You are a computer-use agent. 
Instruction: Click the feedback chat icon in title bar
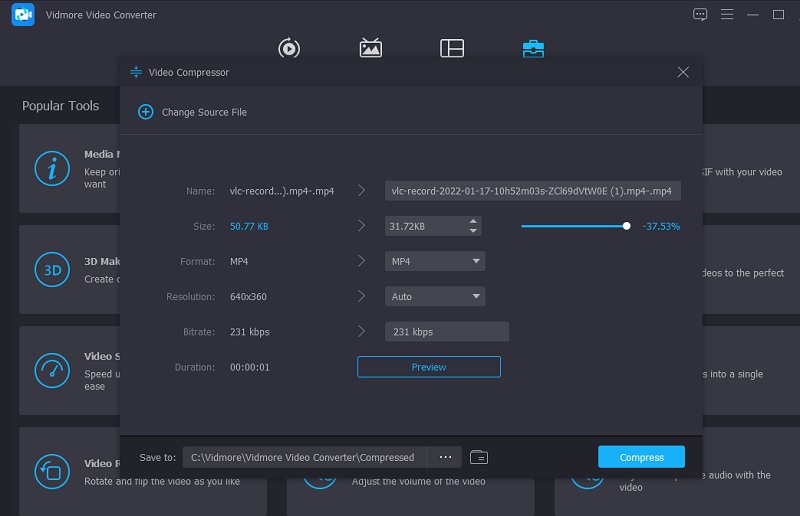(x=700, y=15)
